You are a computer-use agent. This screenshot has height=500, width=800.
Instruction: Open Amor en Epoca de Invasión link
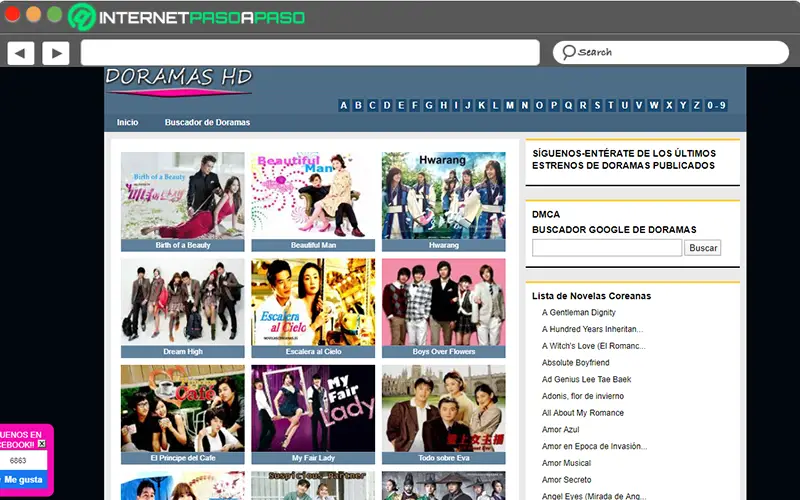pyautogui.click(x=594, y=446)
